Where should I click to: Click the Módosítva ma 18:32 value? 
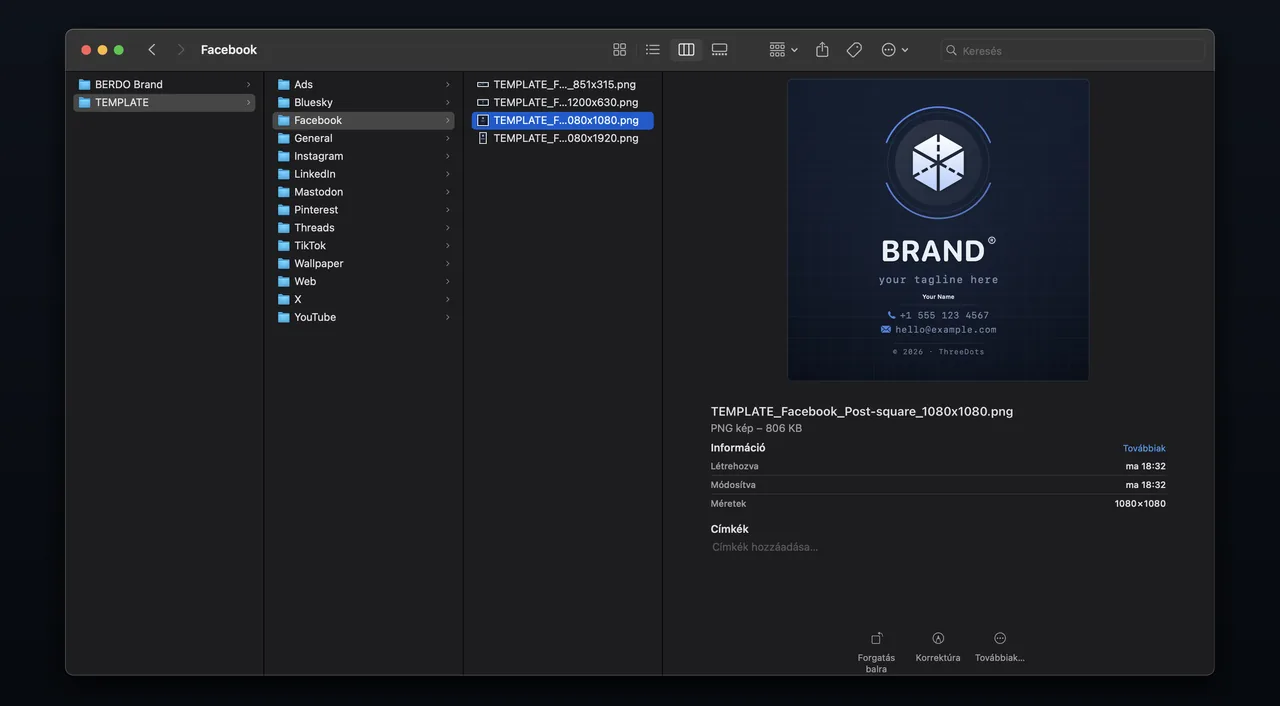pos(1146,485)
